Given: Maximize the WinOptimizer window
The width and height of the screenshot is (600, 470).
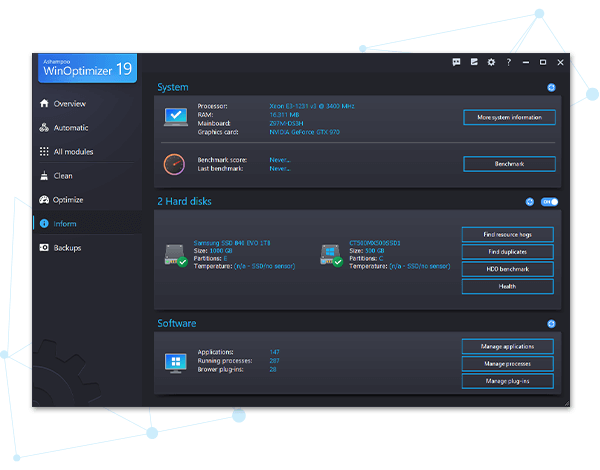Looking at the screenshot, I should 543,62.
